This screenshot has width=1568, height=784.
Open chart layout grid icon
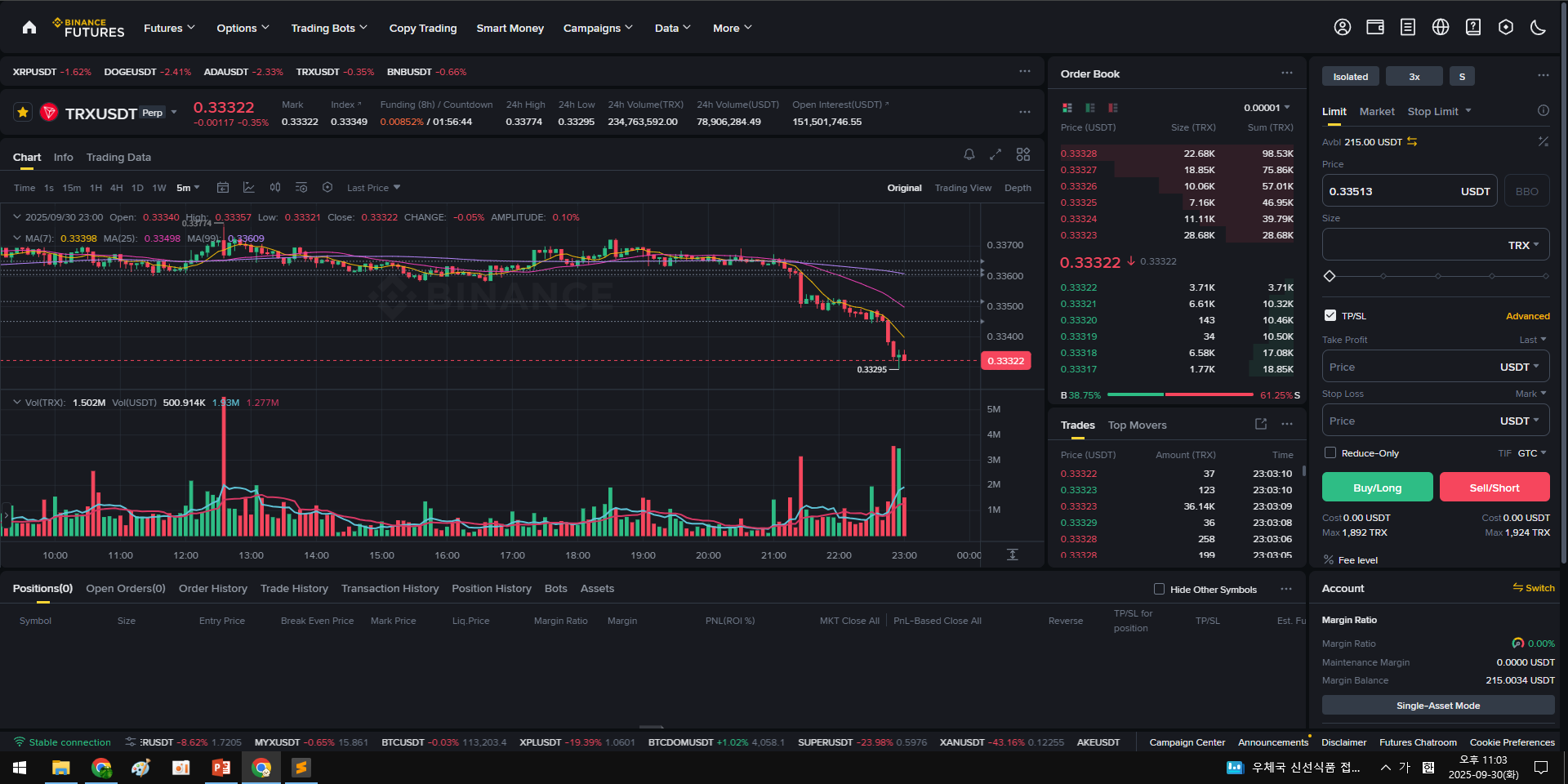[x=1023, y=154]
